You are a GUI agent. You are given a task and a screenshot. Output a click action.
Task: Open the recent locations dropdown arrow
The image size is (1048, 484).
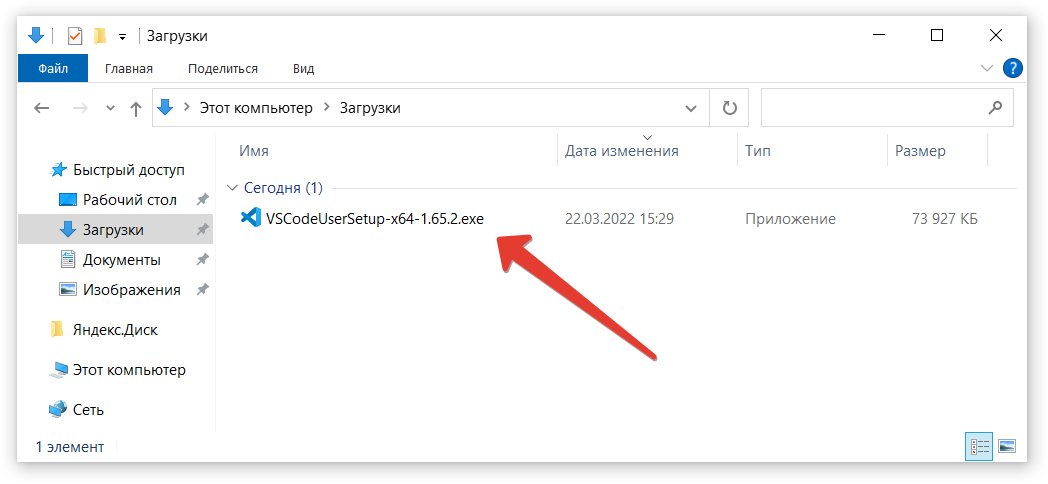click(x=110, y=108)
